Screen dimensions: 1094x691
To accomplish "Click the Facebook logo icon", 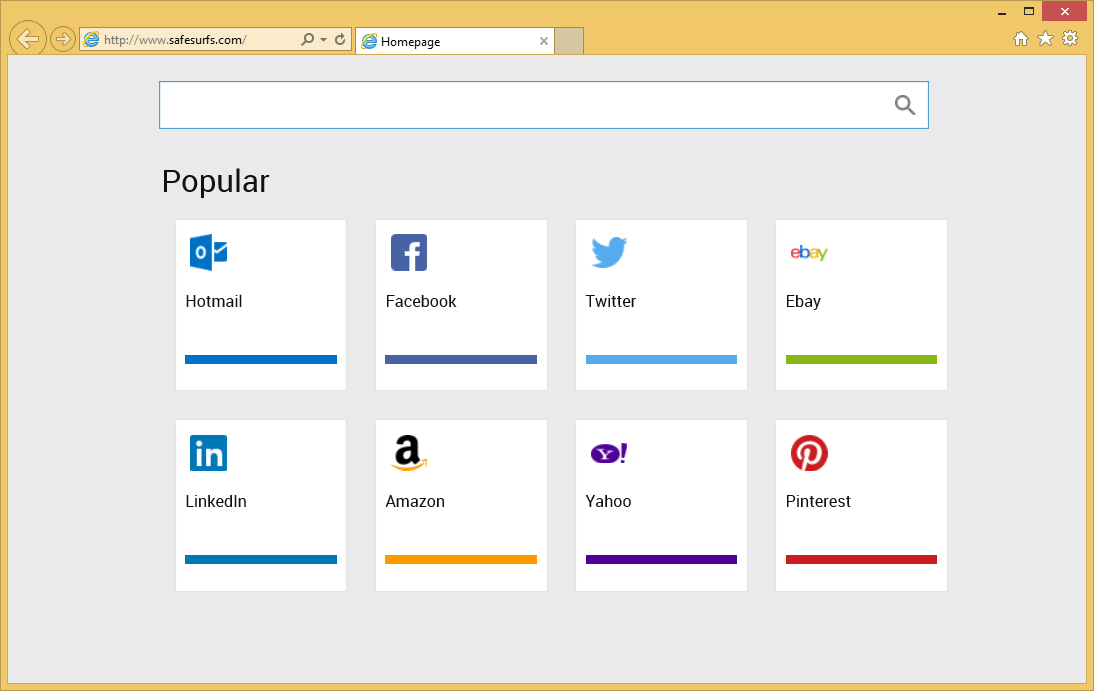I will (x=409, y=253).
